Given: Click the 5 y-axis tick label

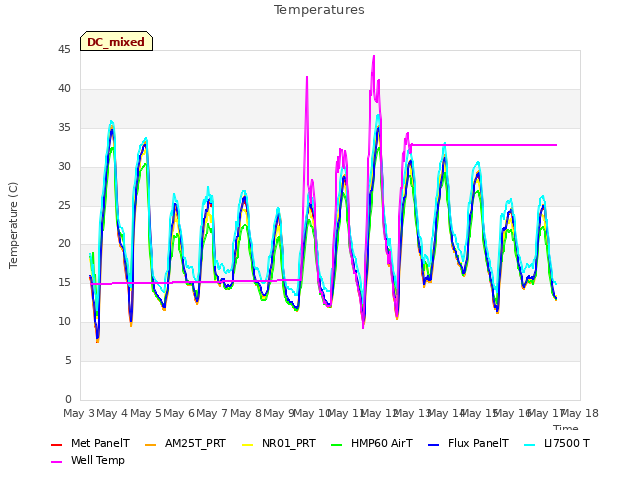Looking at the screenshot, I should pos(68,360).
